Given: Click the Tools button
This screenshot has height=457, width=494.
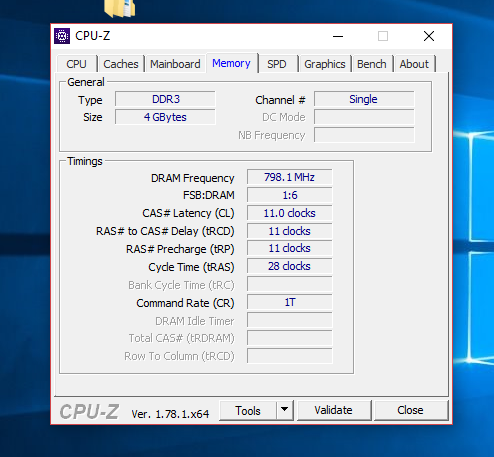Looking at the screenshot, I should pyautogui.click(x=248, y=411).
